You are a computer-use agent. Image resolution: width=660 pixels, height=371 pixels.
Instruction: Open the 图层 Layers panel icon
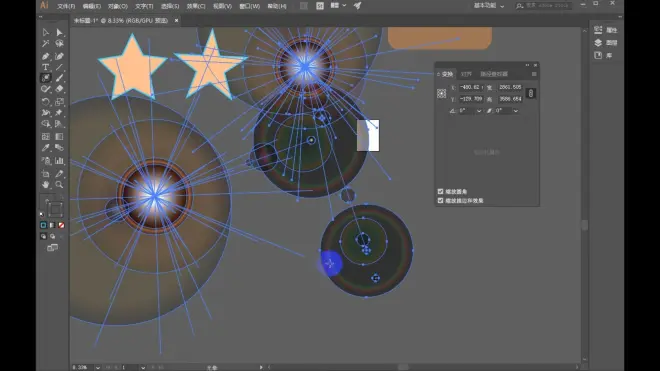point(605,43)
